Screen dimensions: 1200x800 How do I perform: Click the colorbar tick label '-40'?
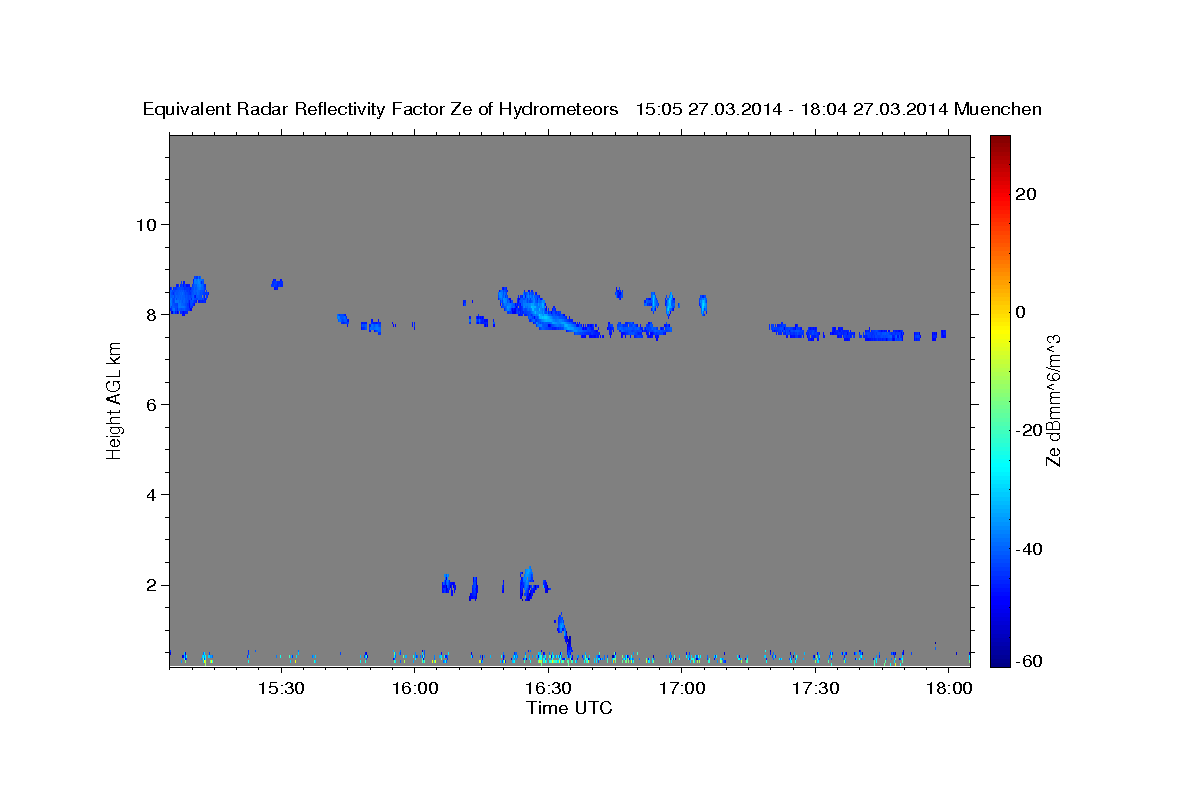coord(1030,548)
